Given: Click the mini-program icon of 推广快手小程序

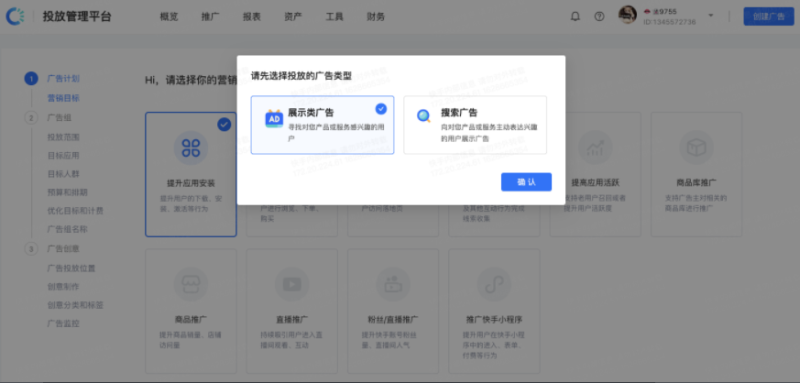Looking at the screenshot, I should coord(494,284).
